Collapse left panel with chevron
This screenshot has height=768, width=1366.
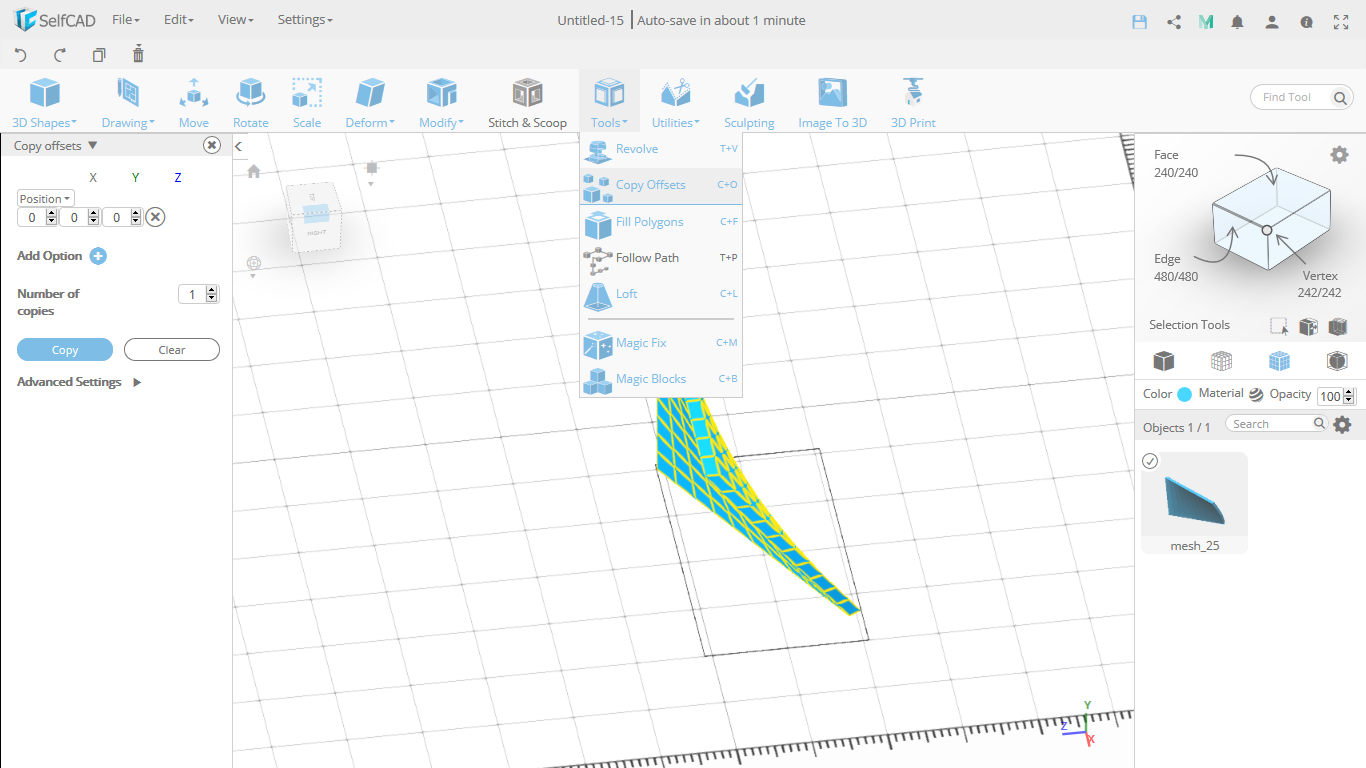point(239,147)
